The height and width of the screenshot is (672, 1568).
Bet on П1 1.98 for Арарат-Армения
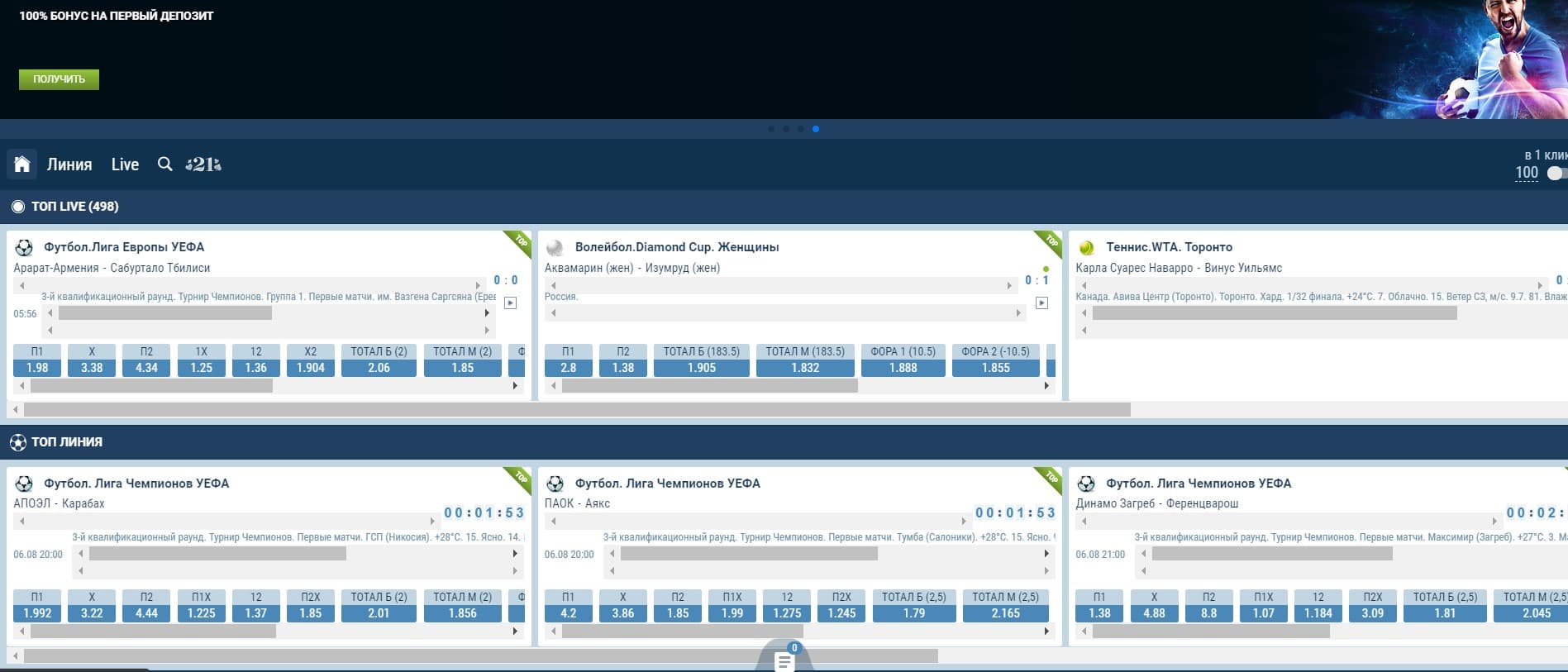pos(37,360)
